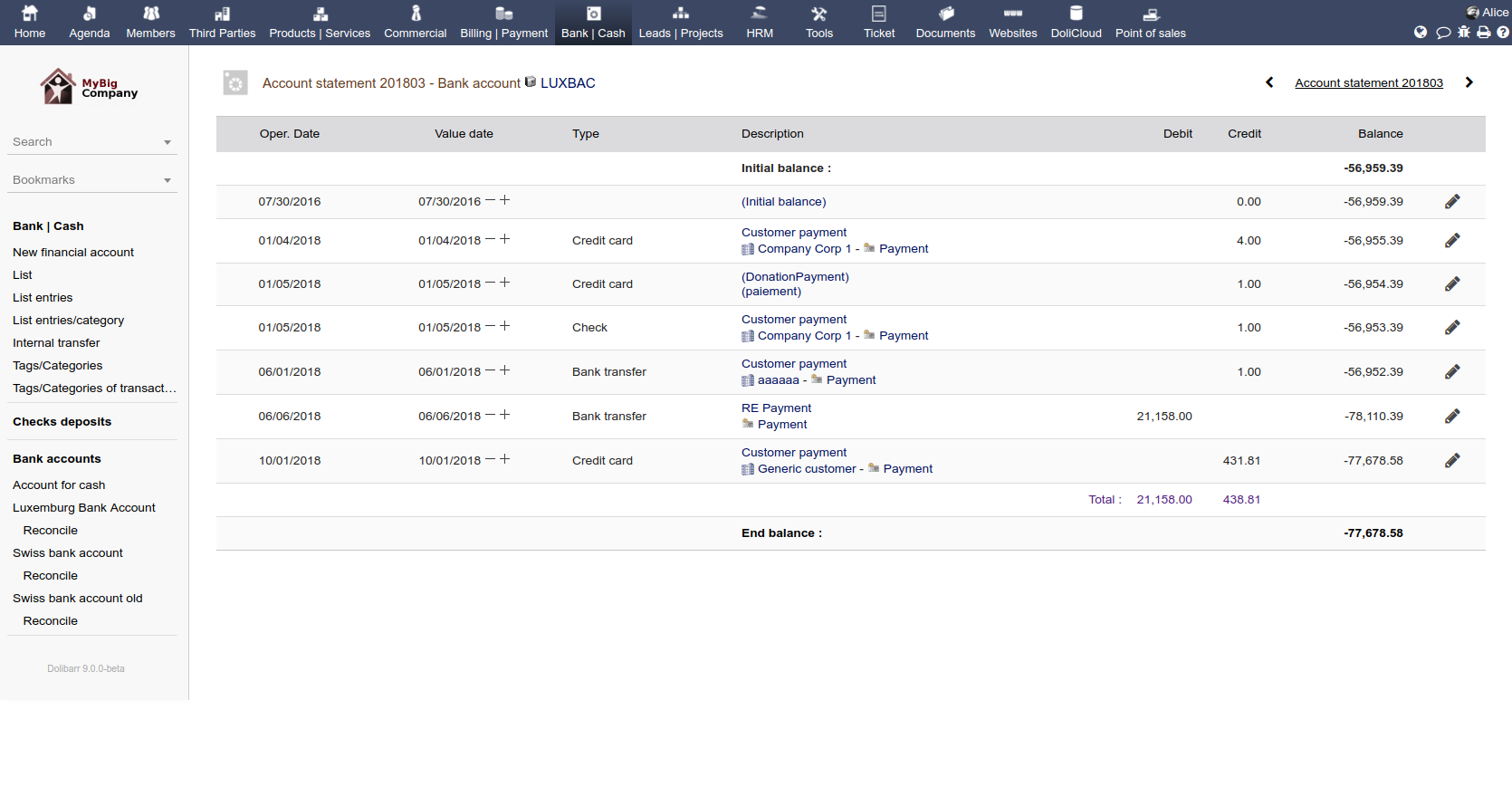Click the globe icon in top bar
This screenshot has width=1512, height=806.
point(1421,32)
